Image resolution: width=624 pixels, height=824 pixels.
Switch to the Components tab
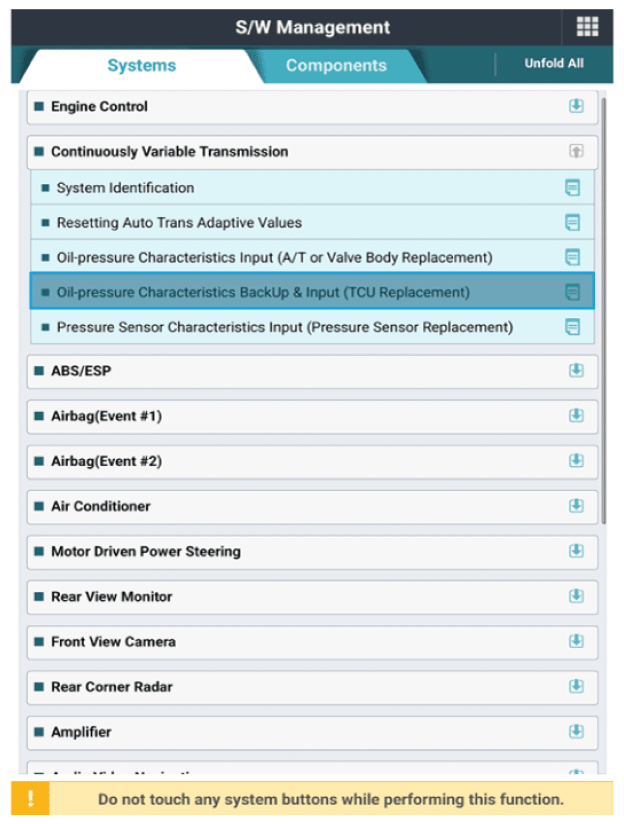(336, 66)
